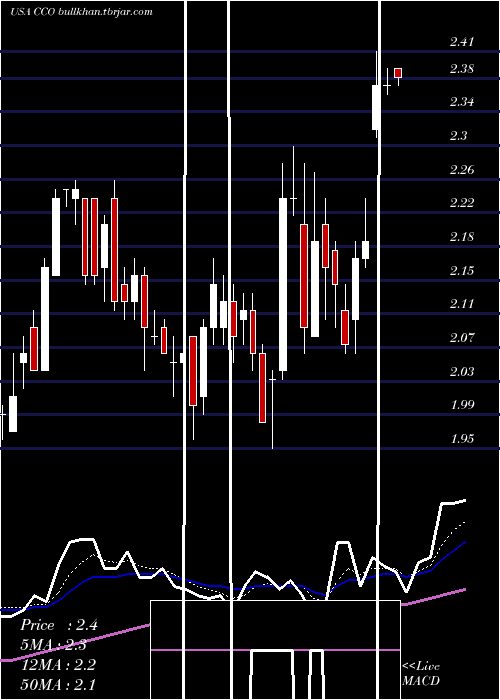Image resolution: width=500 pixels, height=700 pixels.
Task: Click the '50MA : 2.1' legend entry
Action: pyautogui.click(x=58, y=684)
